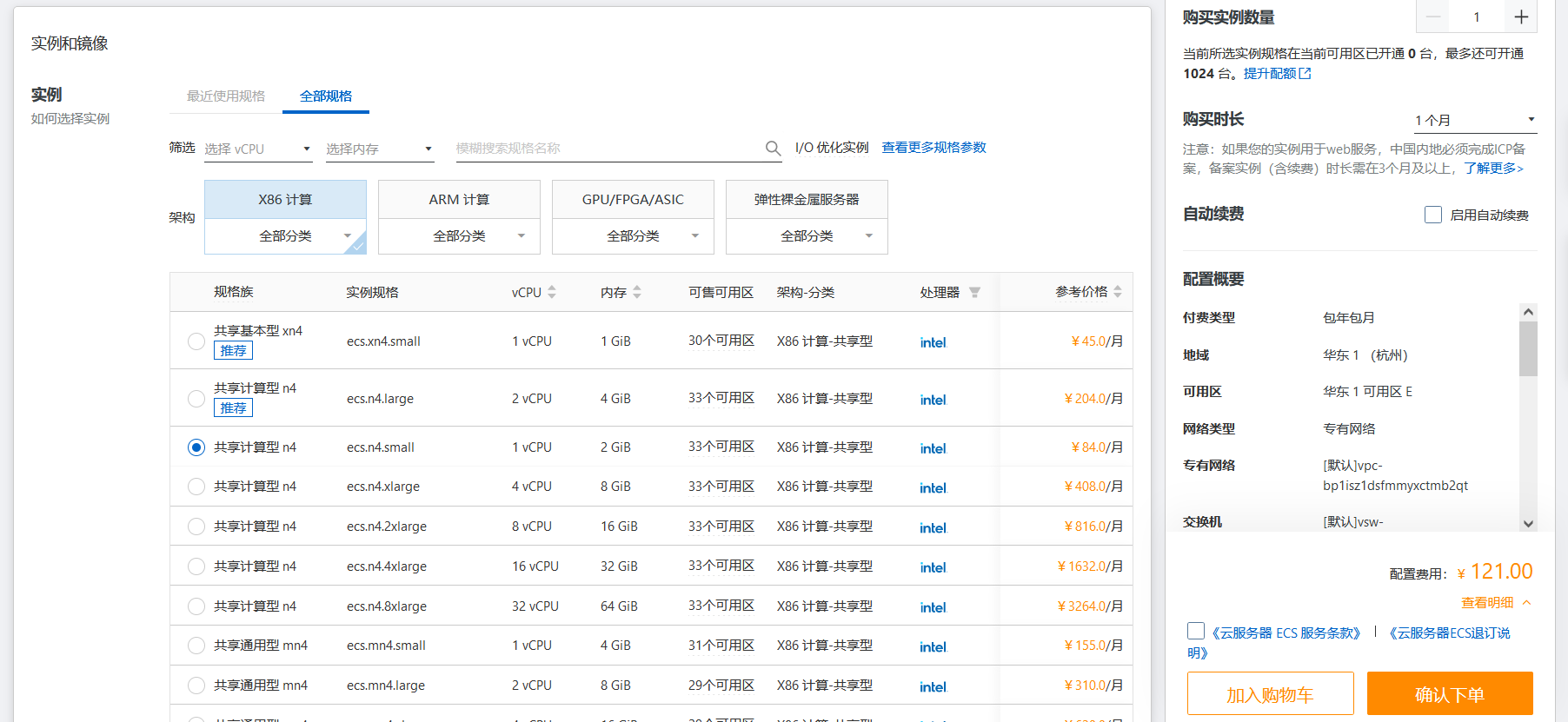
Task: Click intel logo in ecs.n4.2xlarge row
Action: (933, 528)
